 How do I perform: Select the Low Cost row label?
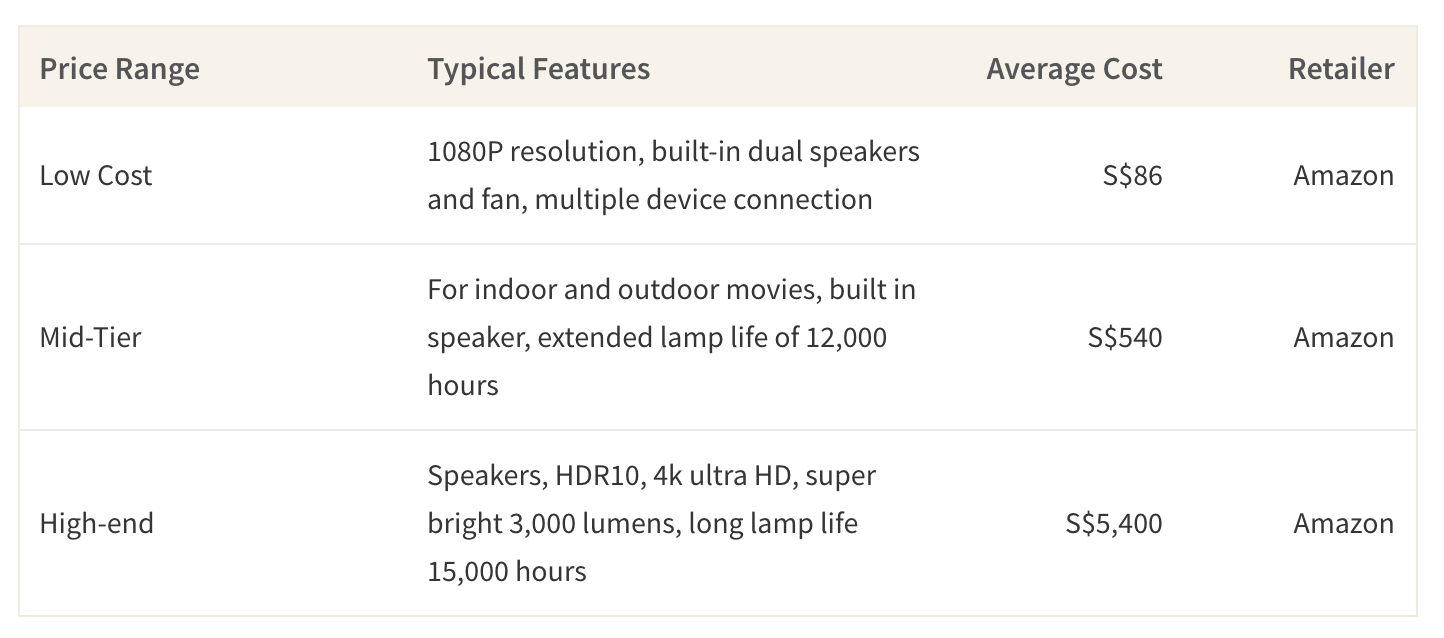[96, 175]
